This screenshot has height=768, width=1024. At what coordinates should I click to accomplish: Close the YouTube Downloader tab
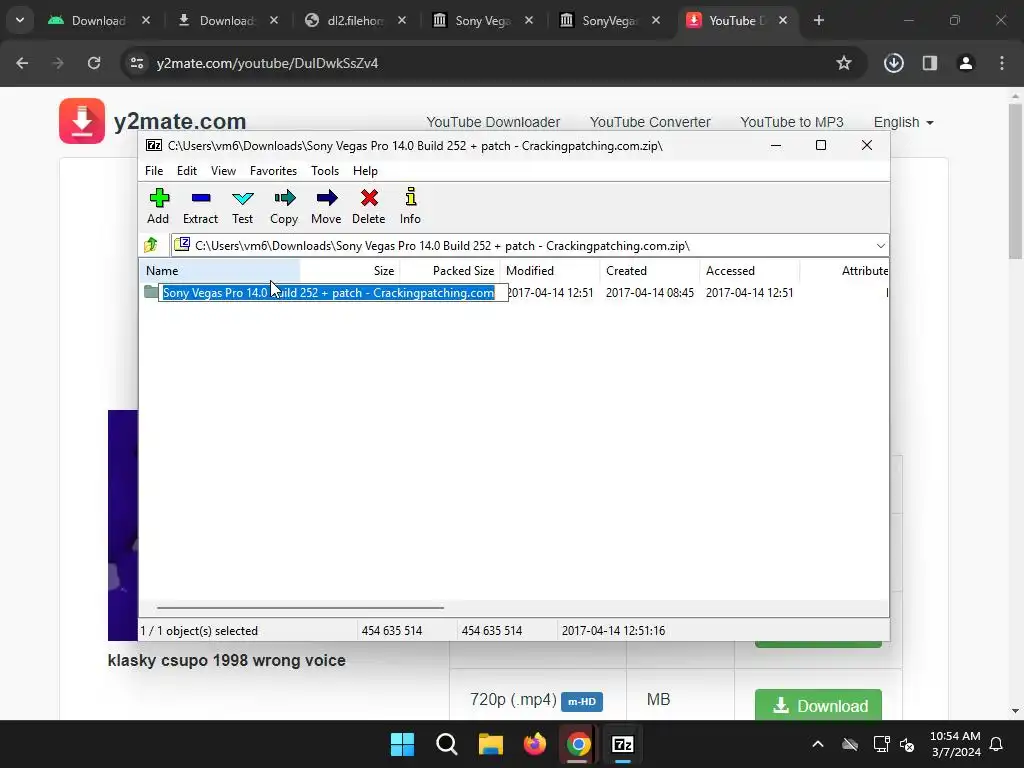pos(783,20)
